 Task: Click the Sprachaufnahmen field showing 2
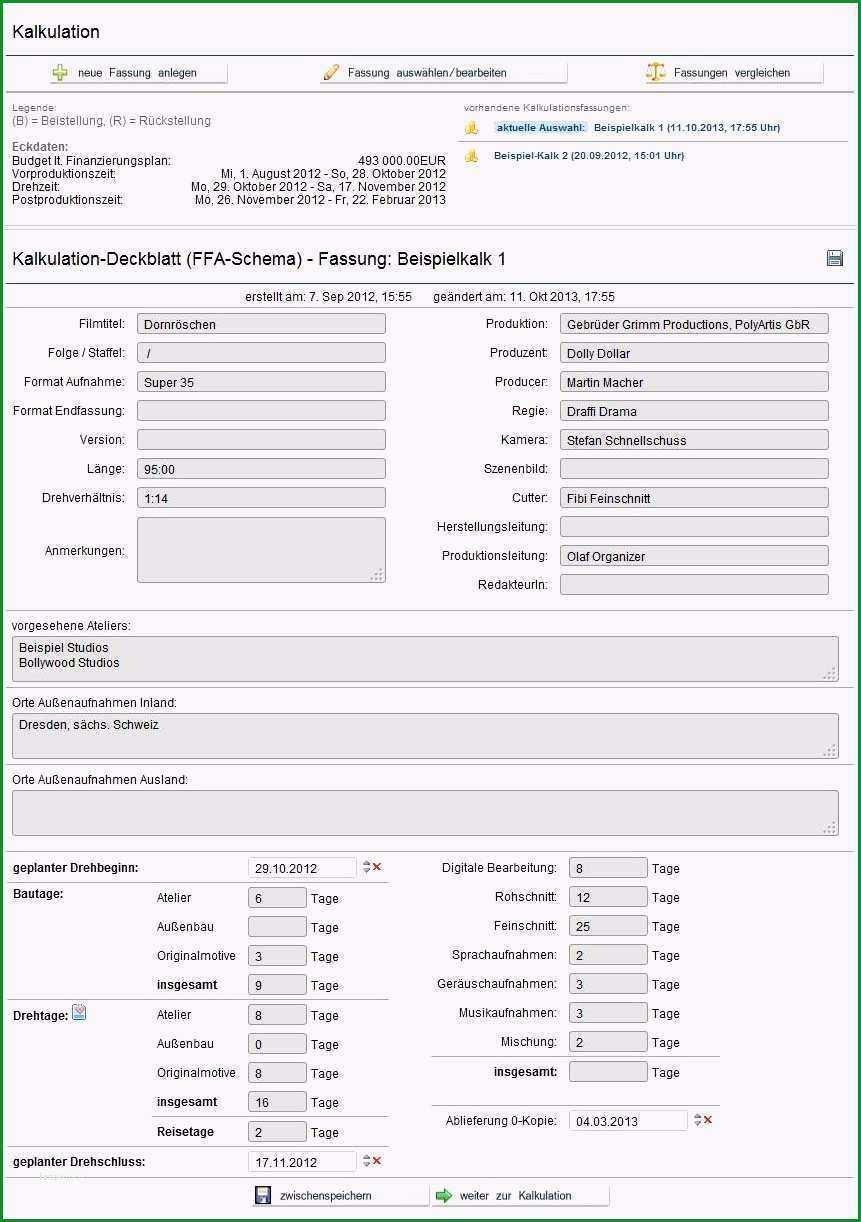coord(608,955)
